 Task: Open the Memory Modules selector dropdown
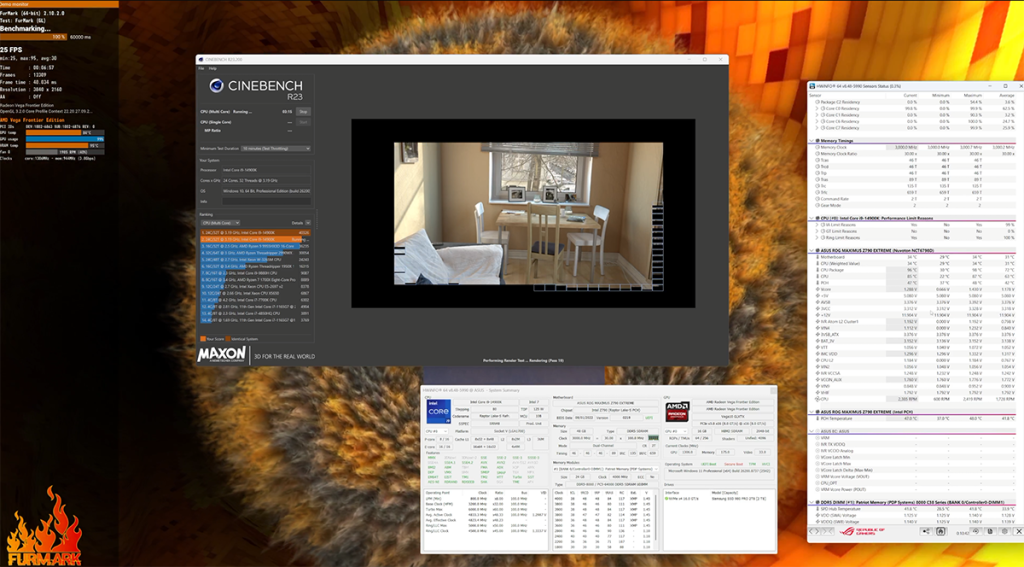tap(606, 468)
